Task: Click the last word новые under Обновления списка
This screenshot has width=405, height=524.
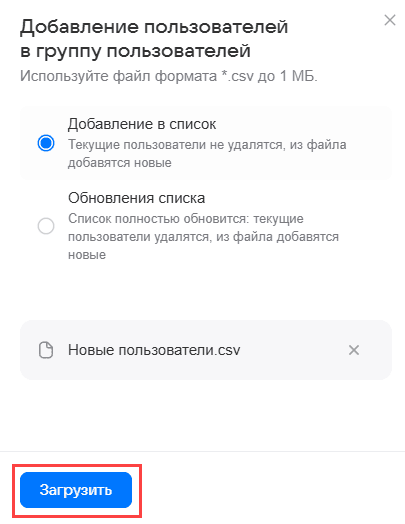Action: coord(87,255)
